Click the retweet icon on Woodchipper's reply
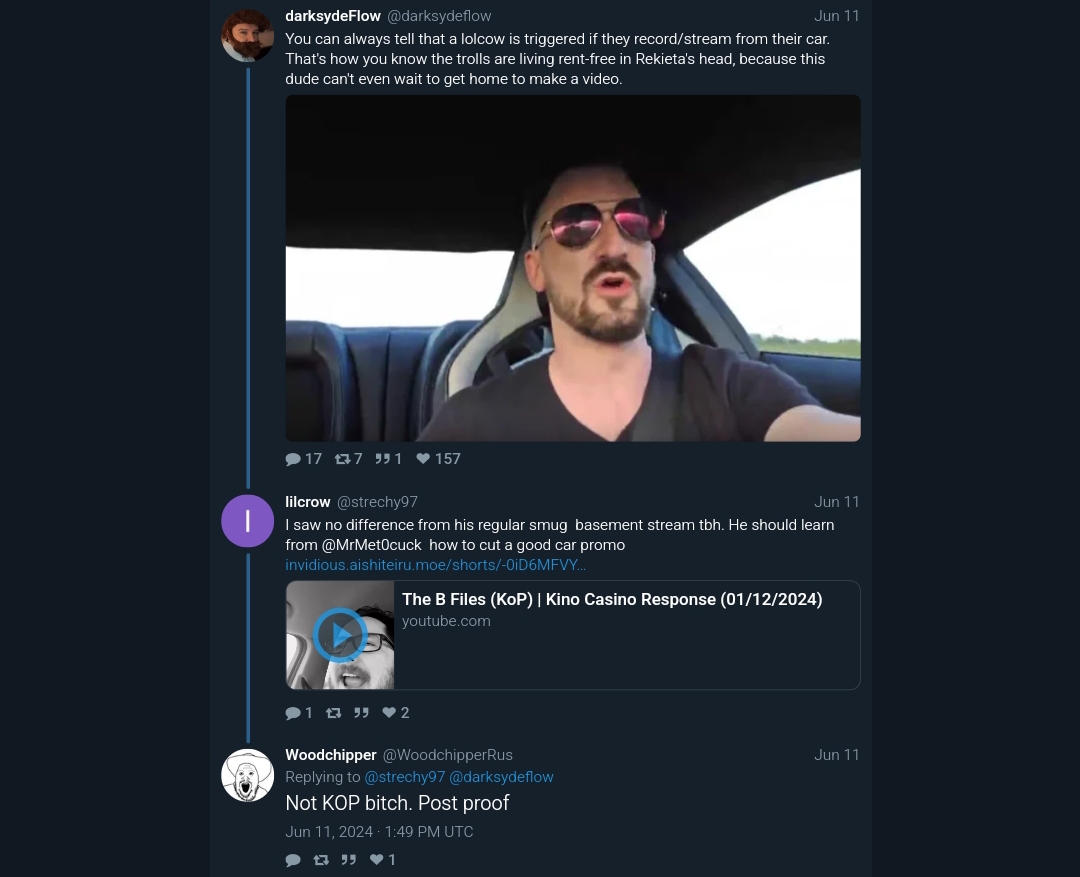1080x877 pixels. tap(321, 860)
